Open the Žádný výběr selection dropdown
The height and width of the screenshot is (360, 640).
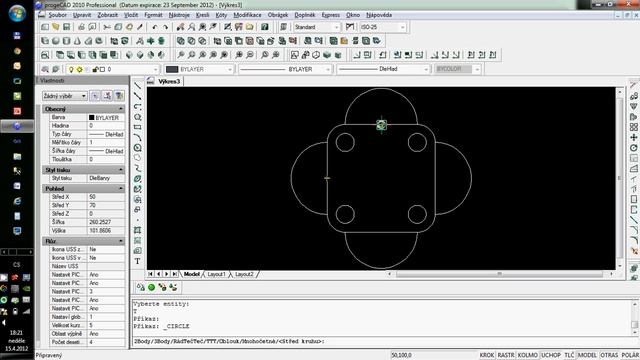tap(65, 96)
